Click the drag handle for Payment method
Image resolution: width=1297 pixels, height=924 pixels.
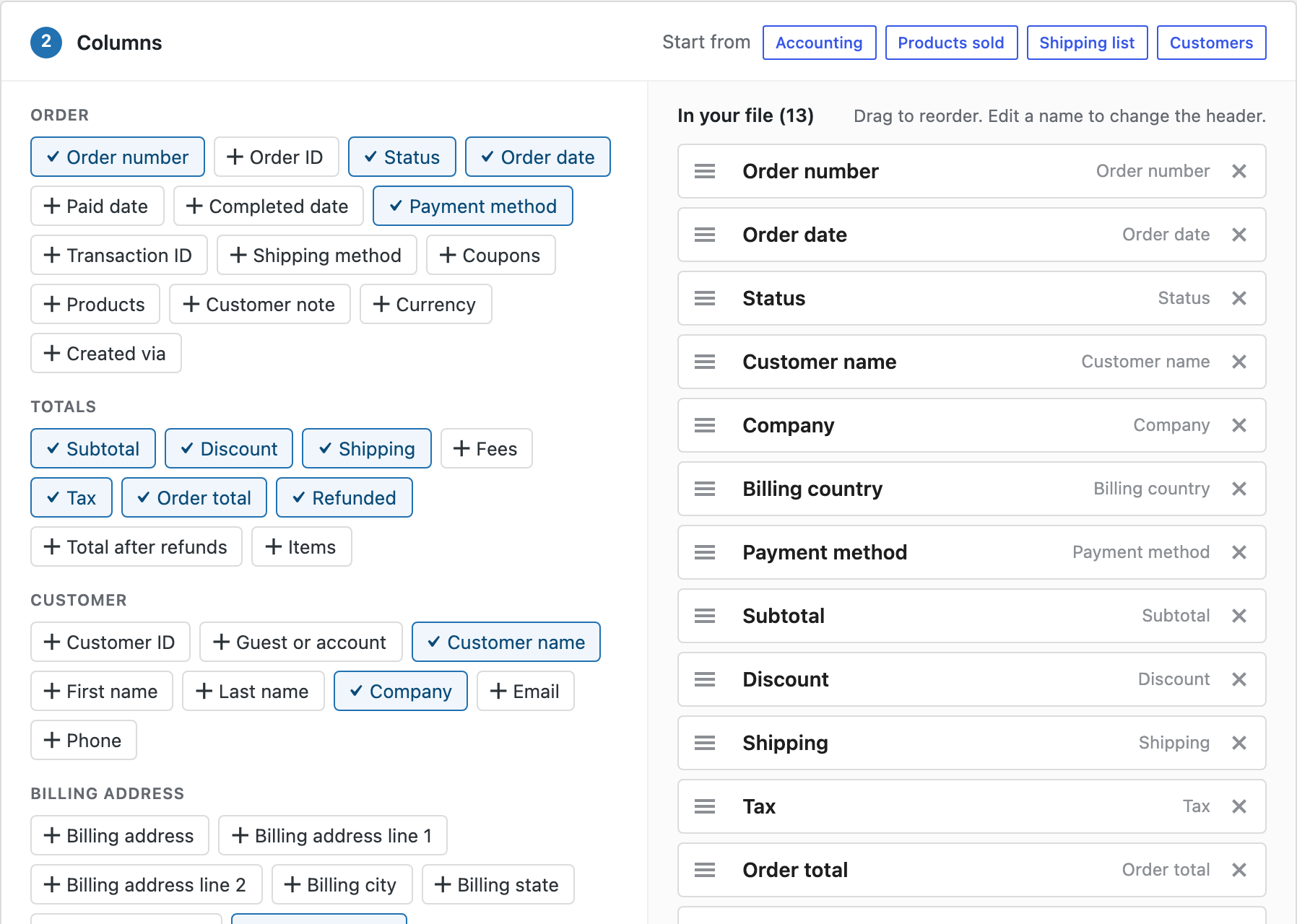[x=705, y=552]
